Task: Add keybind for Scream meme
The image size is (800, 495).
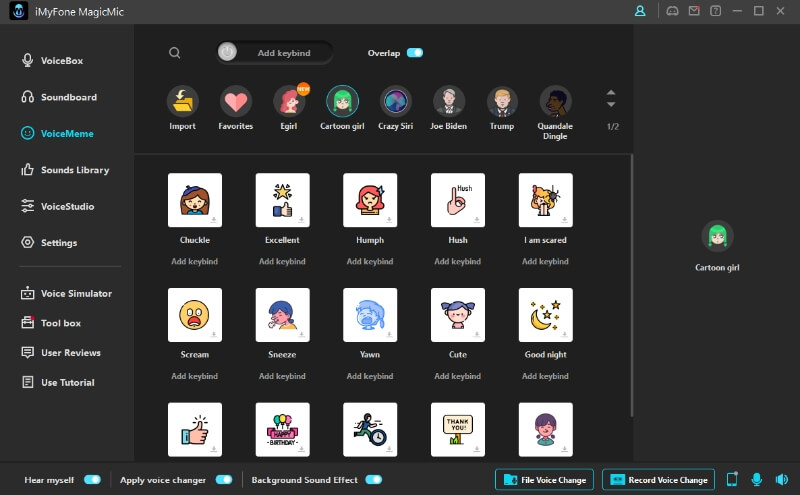Action: coord(194,376)
